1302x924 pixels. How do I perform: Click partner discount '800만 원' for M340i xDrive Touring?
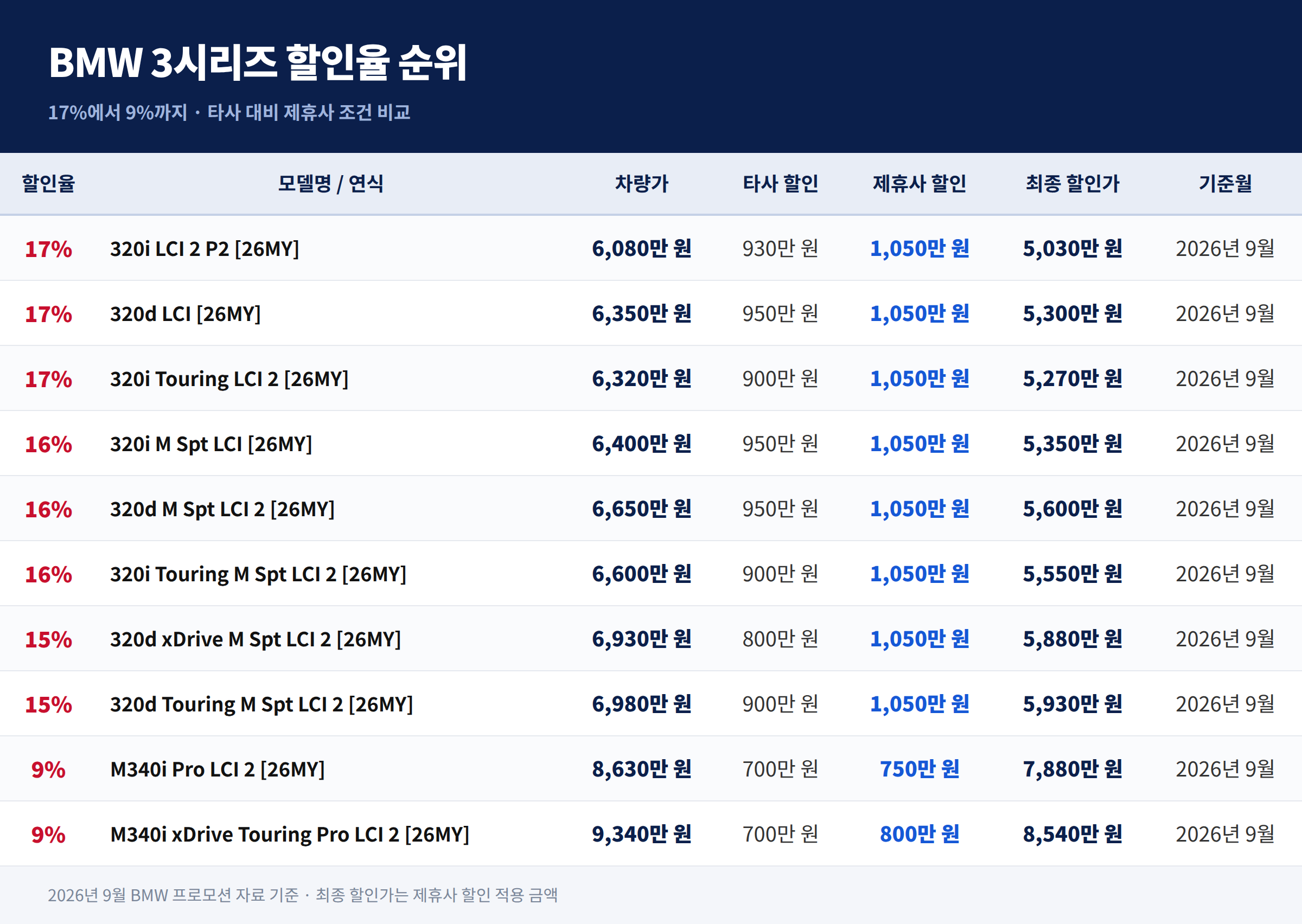919,835
